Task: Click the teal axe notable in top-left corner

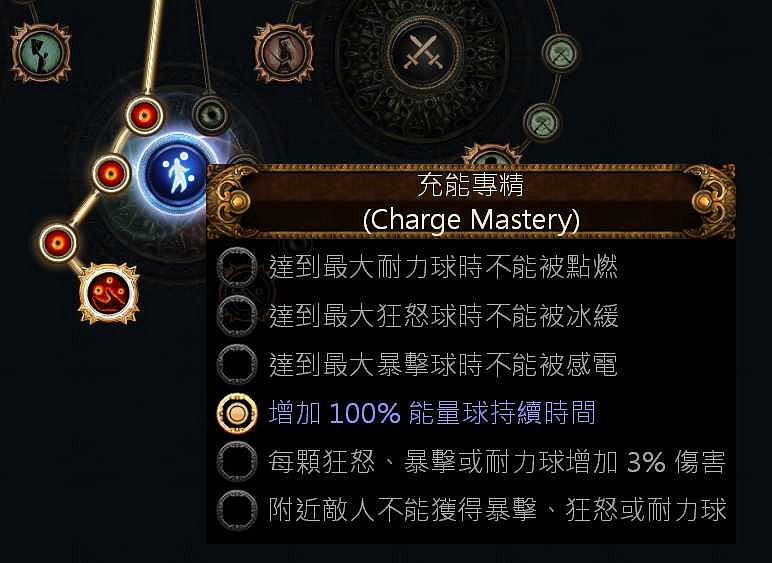Action: [41, 52]
